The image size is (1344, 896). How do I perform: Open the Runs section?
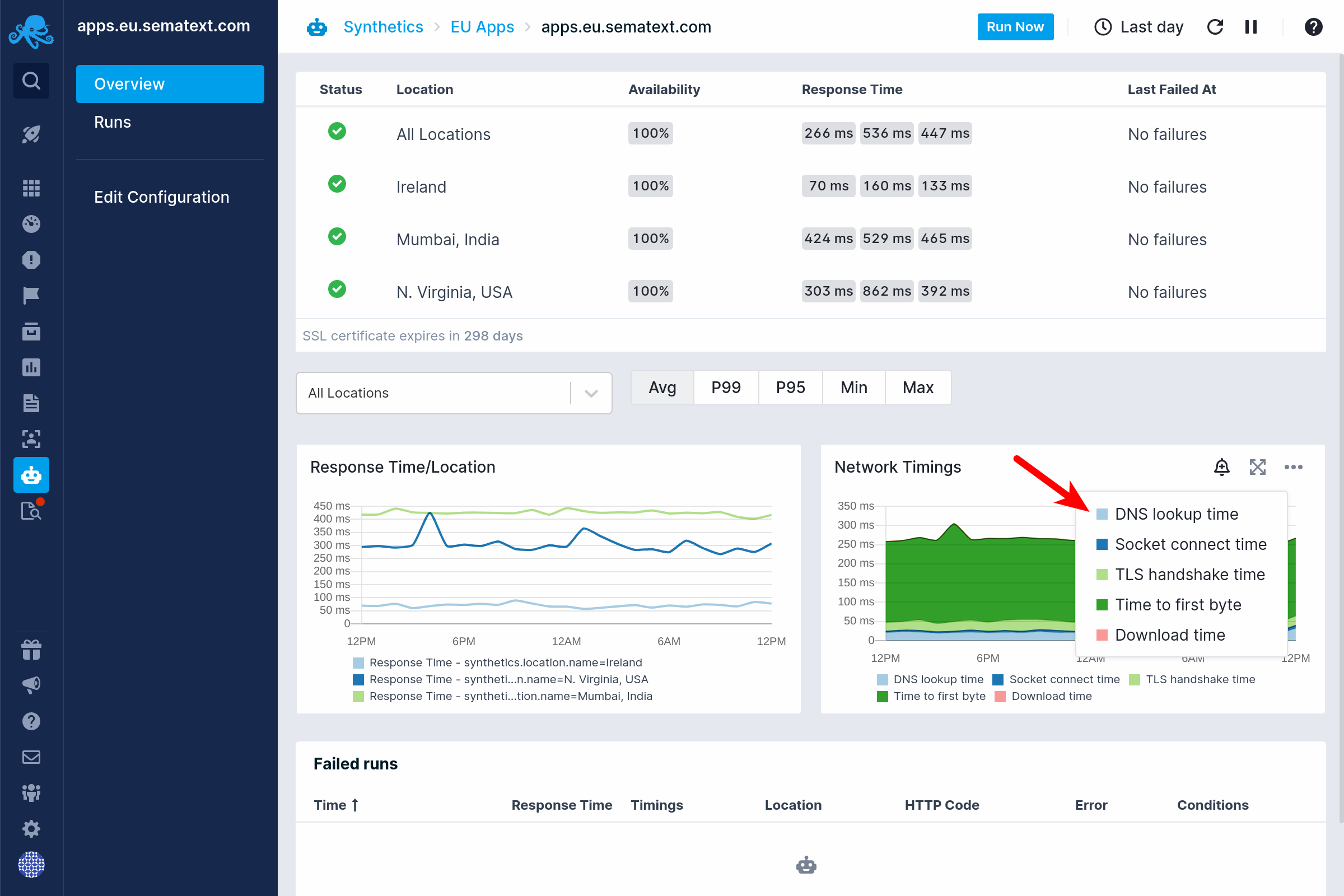(112, 121)
